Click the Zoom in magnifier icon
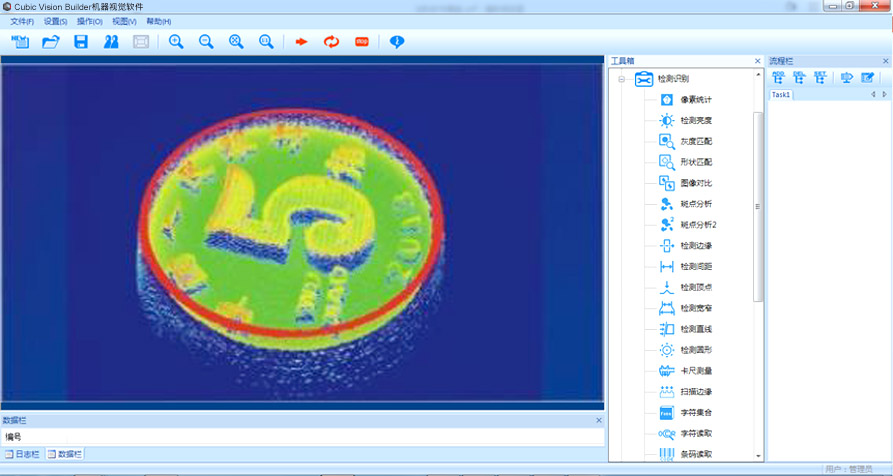The width and height of the screenshot is (893, 476). [176, 42]
